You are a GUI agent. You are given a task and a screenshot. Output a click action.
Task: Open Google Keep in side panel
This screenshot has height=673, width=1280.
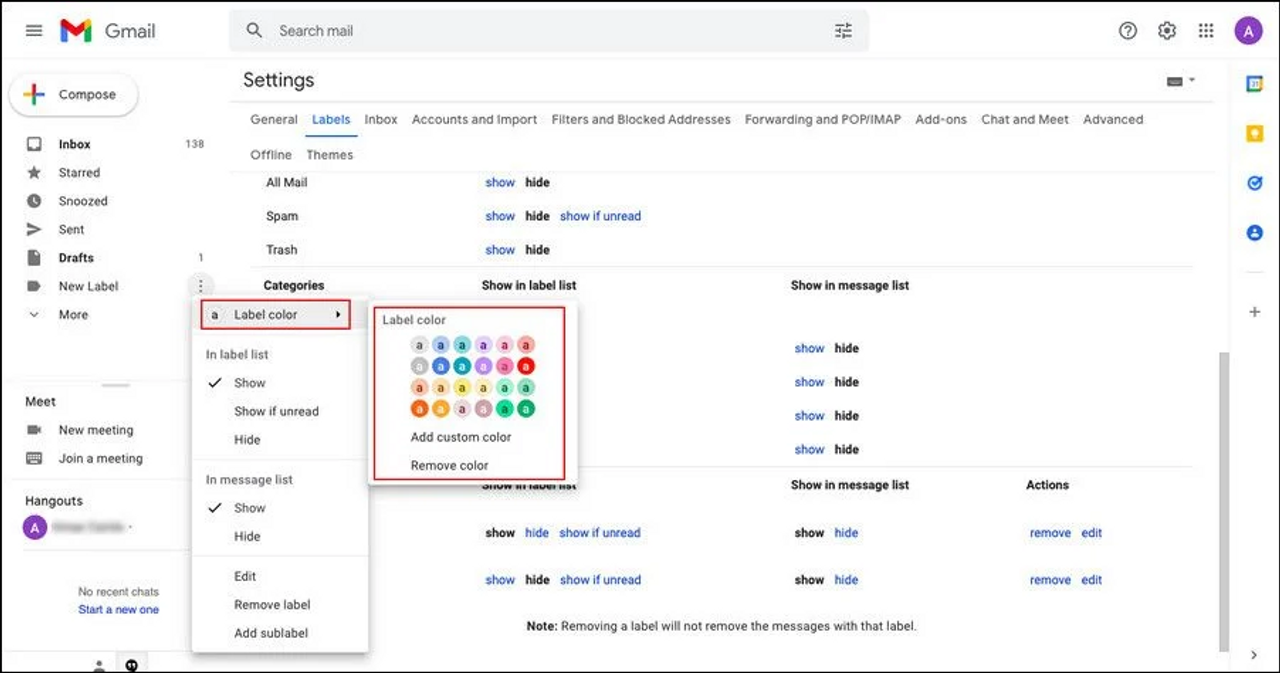coord(1254,133)
